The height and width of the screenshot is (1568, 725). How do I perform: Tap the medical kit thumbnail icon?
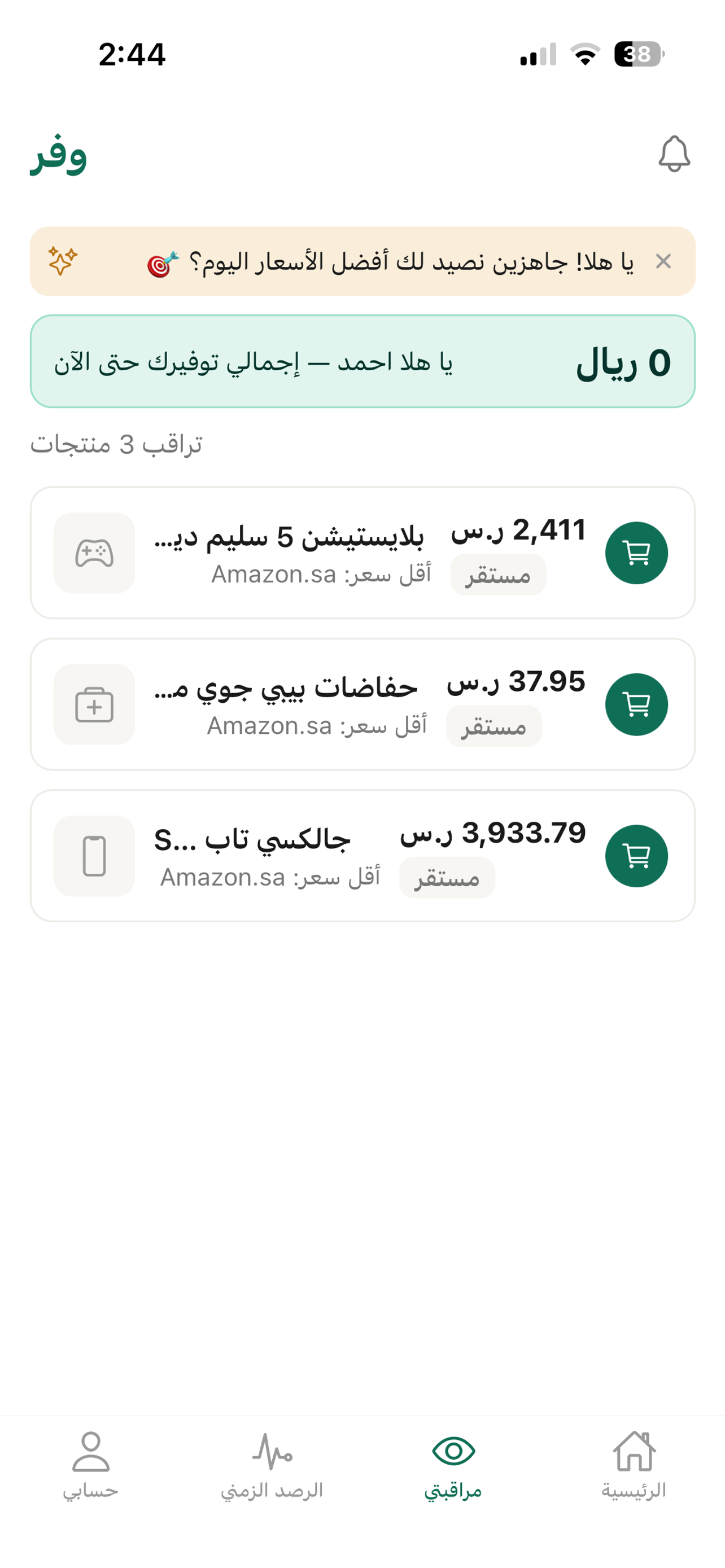94,704
